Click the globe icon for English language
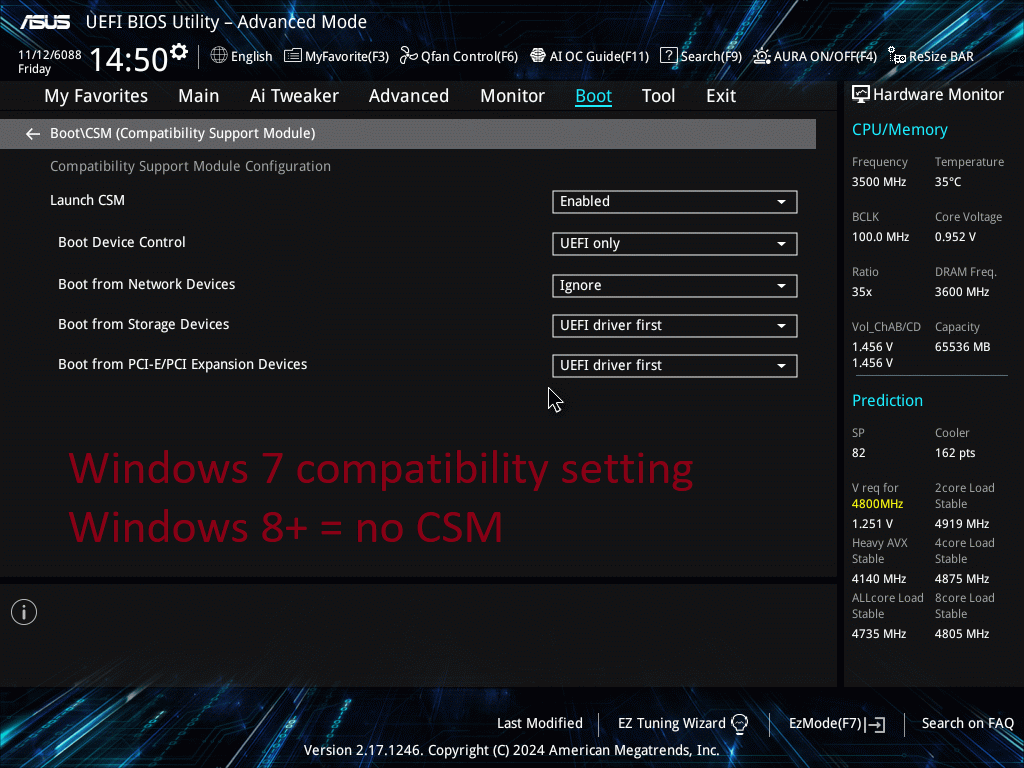 tap(219, 56)
